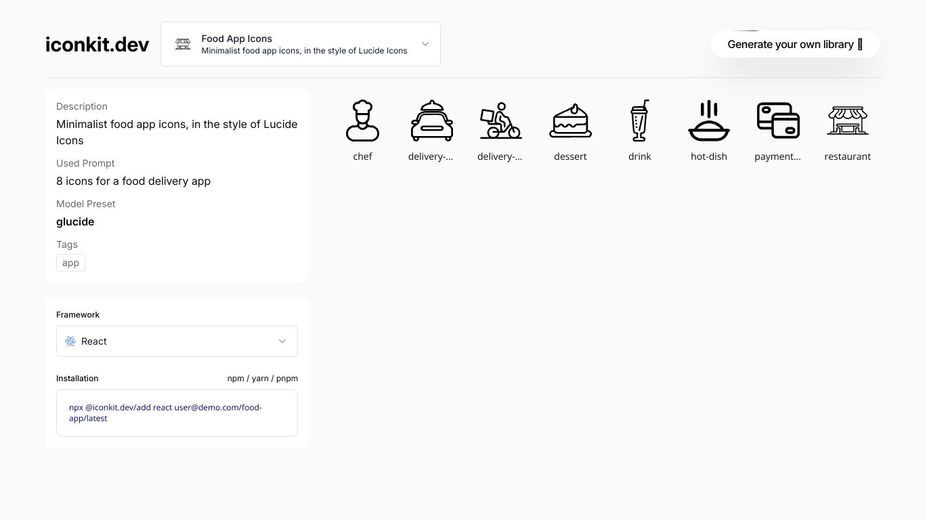Screen dimensions: 925x520
Task: Select the delivery scooter rider icon
Action: coord(500,120)
